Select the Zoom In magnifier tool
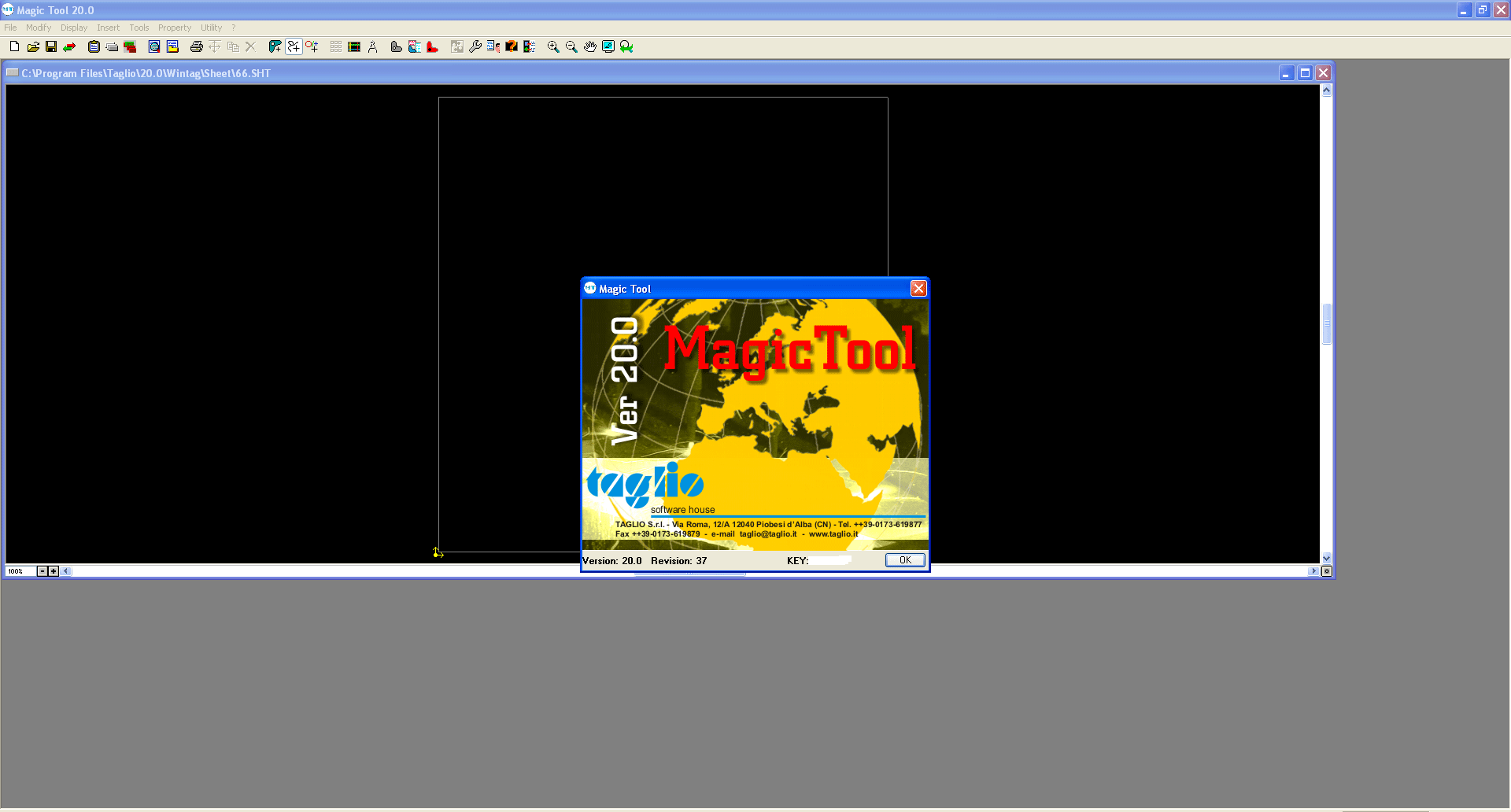The width and height of the screenshot is (1511, 812). pos(553,47)
